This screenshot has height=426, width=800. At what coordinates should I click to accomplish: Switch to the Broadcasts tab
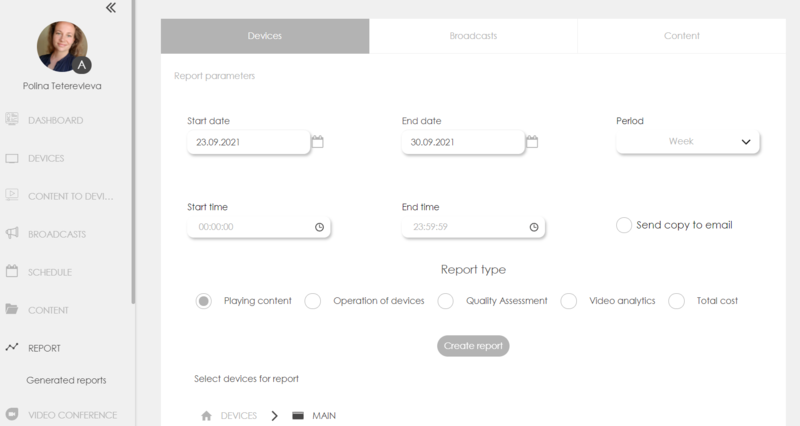coord(473,36)
